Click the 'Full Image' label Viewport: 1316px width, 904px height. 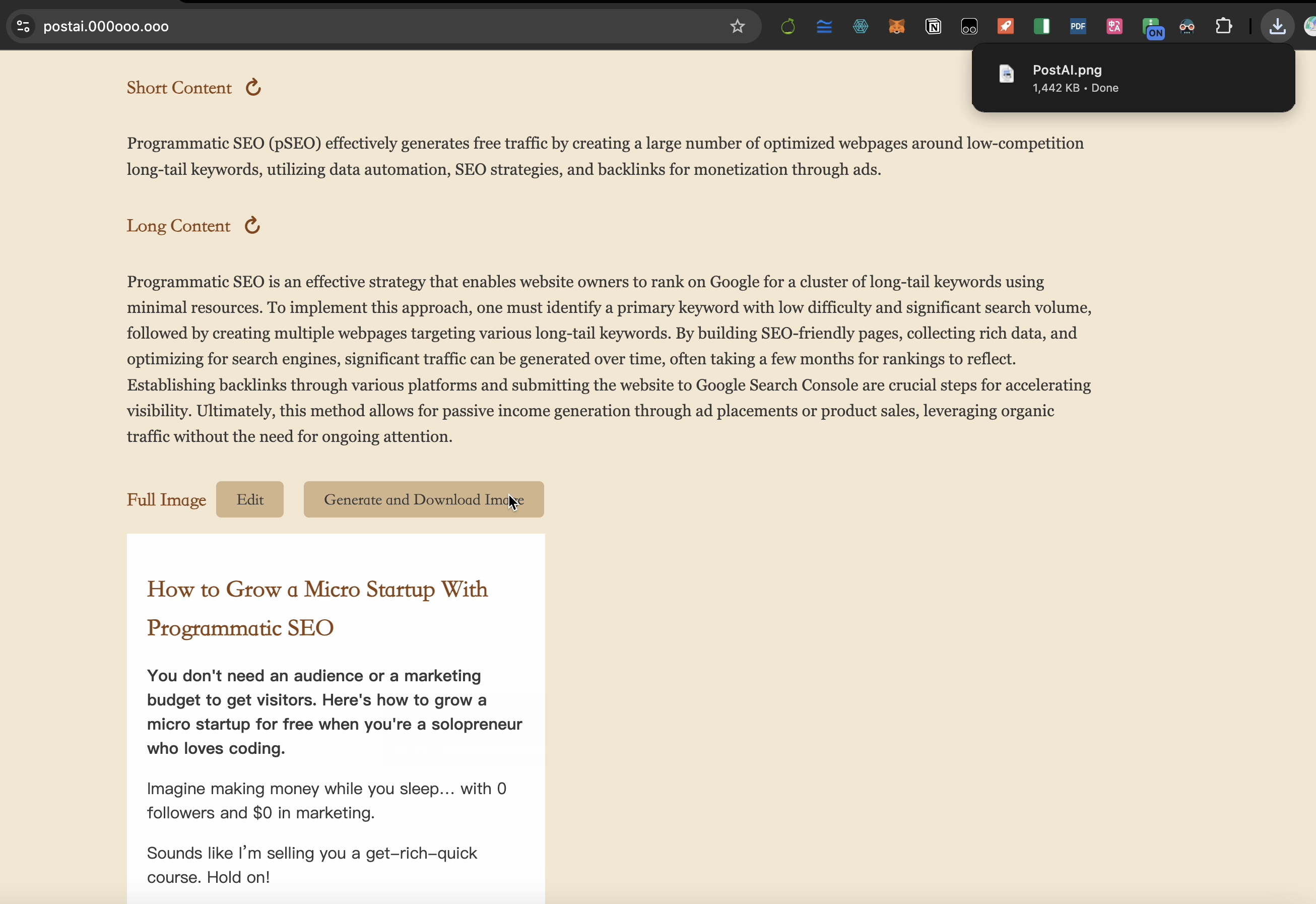166,500
